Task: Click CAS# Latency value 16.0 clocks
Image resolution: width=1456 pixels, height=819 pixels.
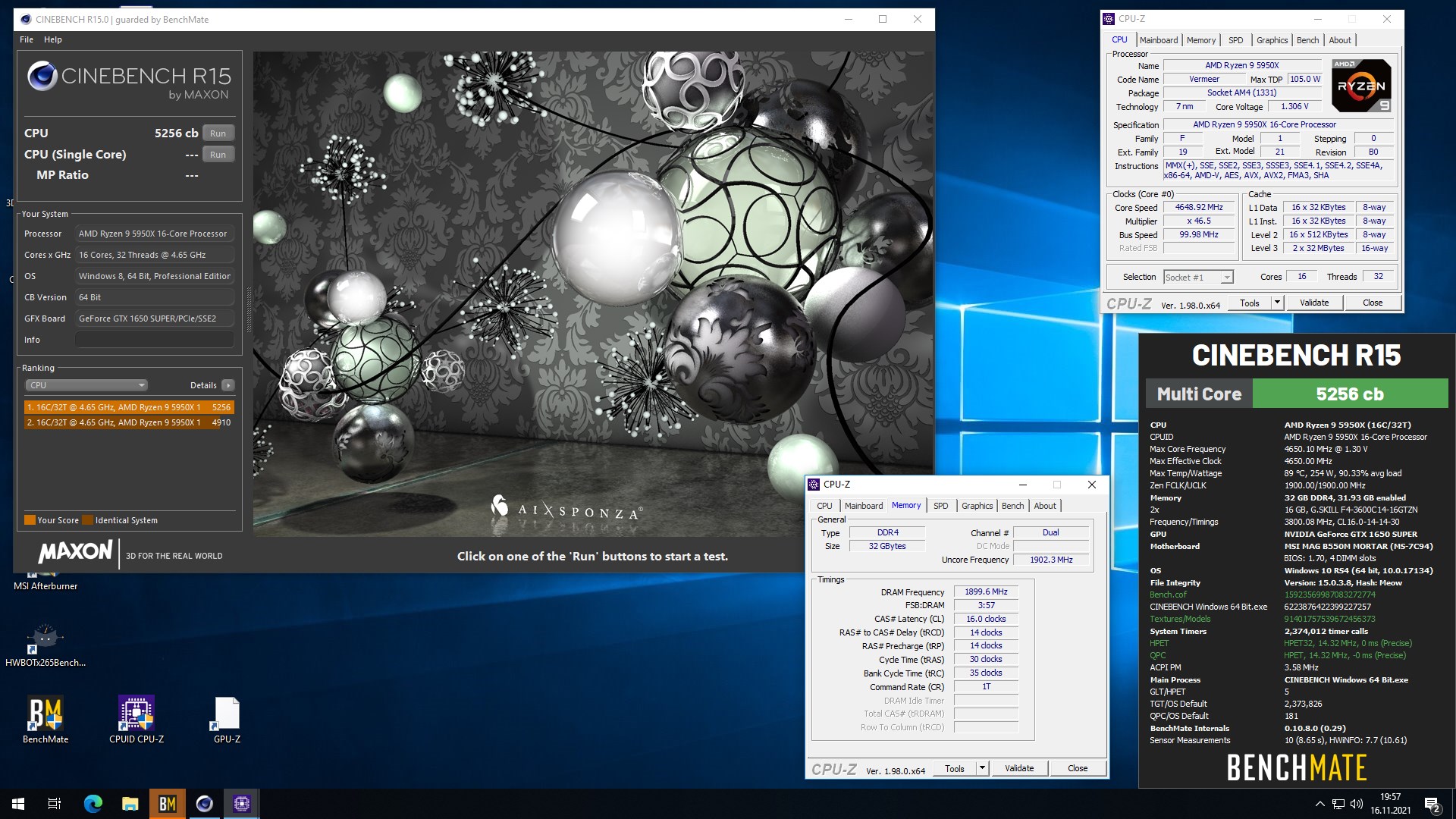Action: 986,619
